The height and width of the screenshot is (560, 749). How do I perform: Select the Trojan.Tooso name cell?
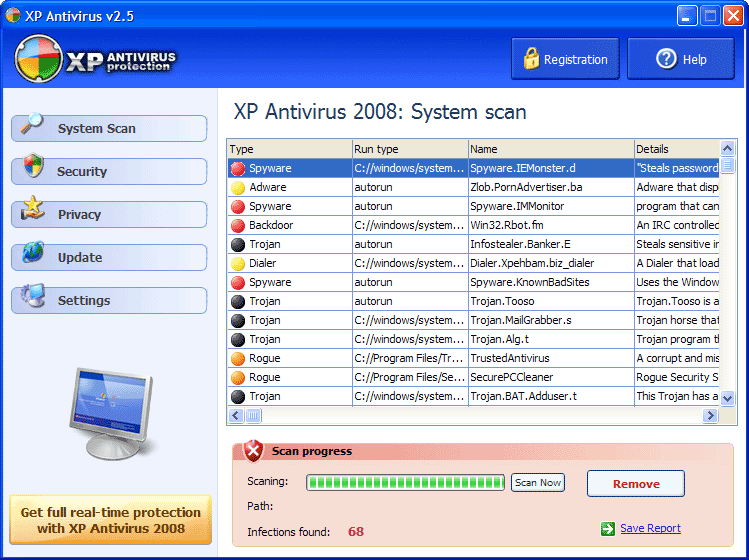[x=551, y=301]
